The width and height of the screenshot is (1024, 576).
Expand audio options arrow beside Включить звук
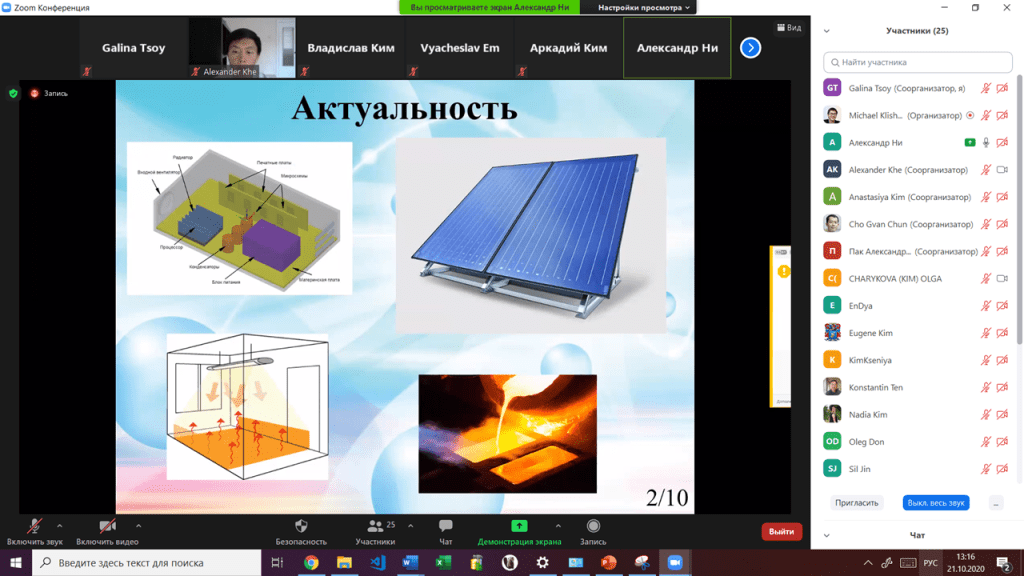click(60, 525)
